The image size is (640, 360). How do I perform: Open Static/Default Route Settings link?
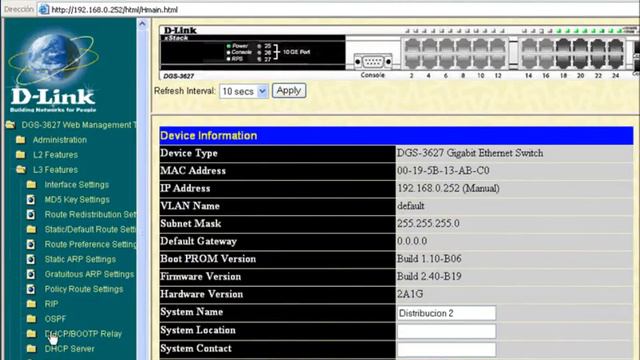pyautogui.click(x=90, y=229)
